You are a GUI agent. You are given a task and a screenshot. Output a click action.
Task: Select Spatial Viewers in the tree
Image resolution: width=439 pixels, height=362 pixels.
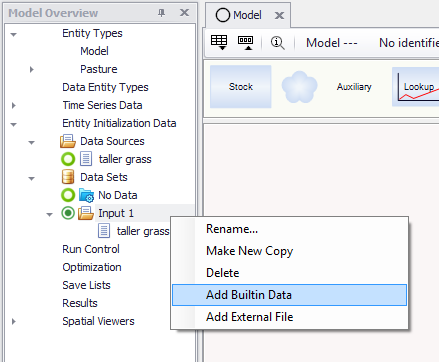tap(98, 321)
